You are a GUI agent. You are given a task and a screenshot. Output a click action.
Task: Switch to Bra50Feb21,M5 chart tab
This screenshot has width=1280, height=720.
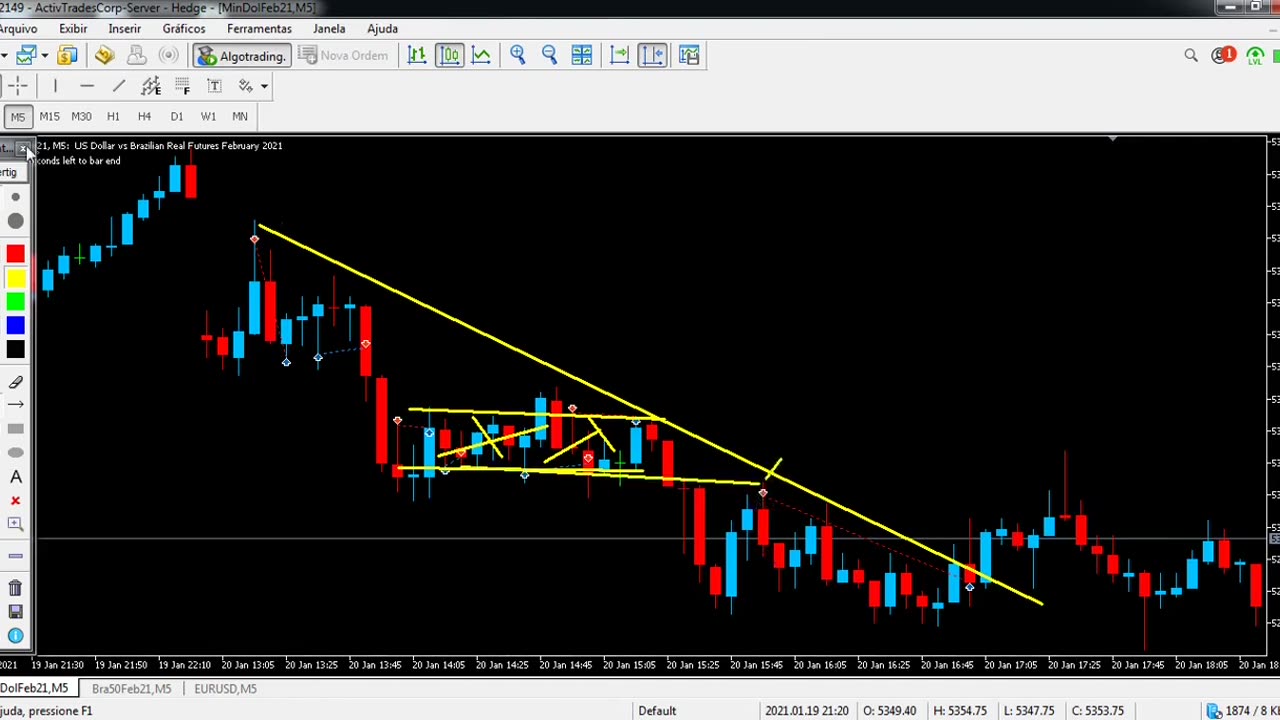click(131, 688)
